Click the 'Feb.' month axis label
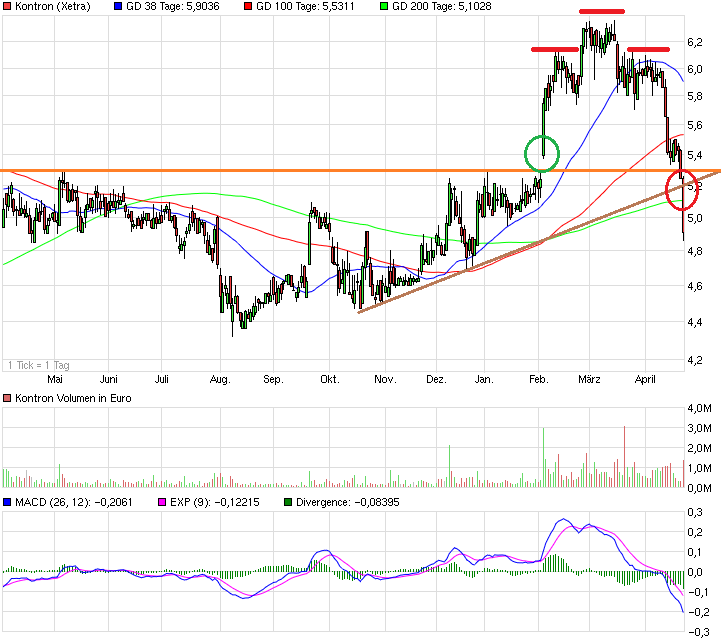This screenshot has width=721, height=640. [538, 379]
